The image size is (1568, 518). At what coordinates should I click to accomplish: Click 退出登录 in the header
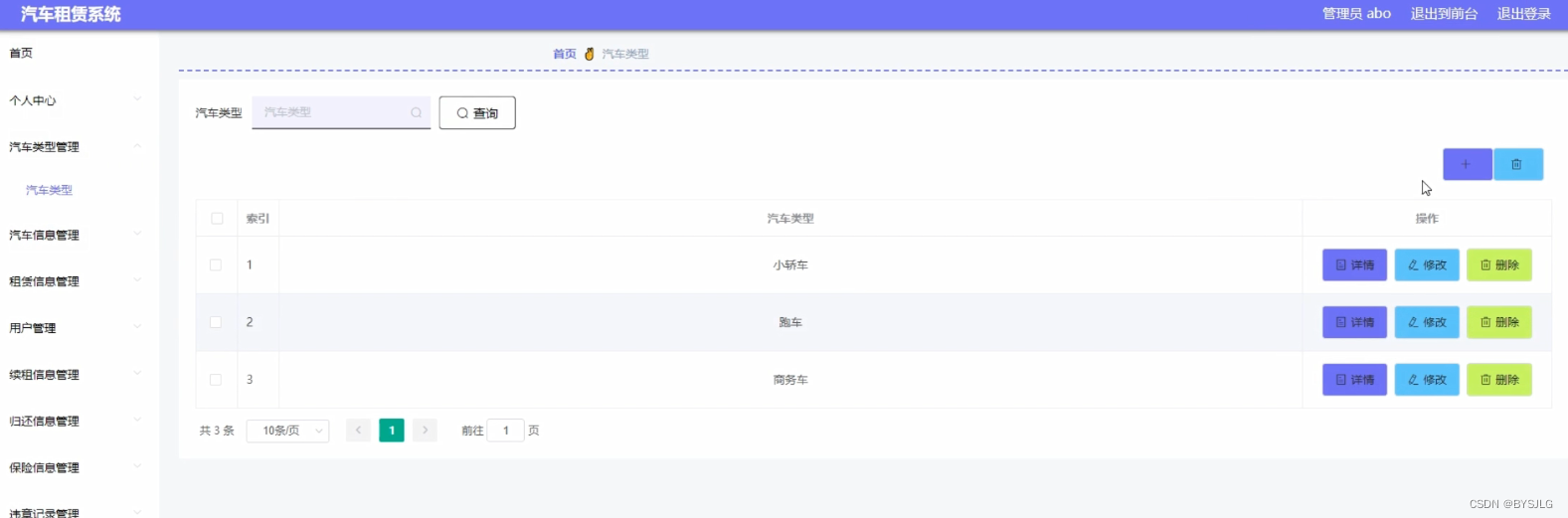tap(1524, 14)
